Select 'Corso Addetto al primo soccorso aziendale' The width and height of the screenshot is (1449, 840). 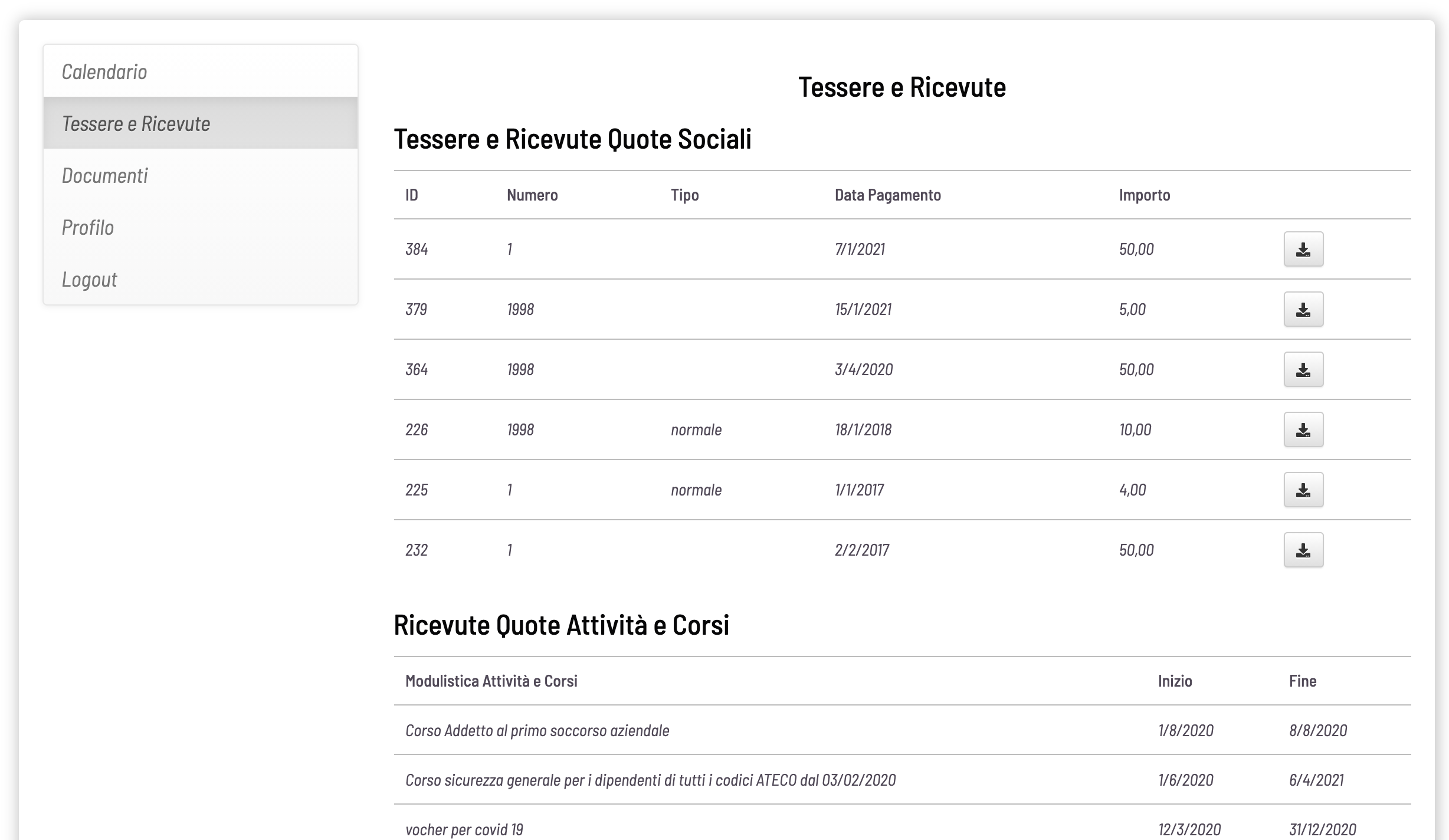coord(536,731)
